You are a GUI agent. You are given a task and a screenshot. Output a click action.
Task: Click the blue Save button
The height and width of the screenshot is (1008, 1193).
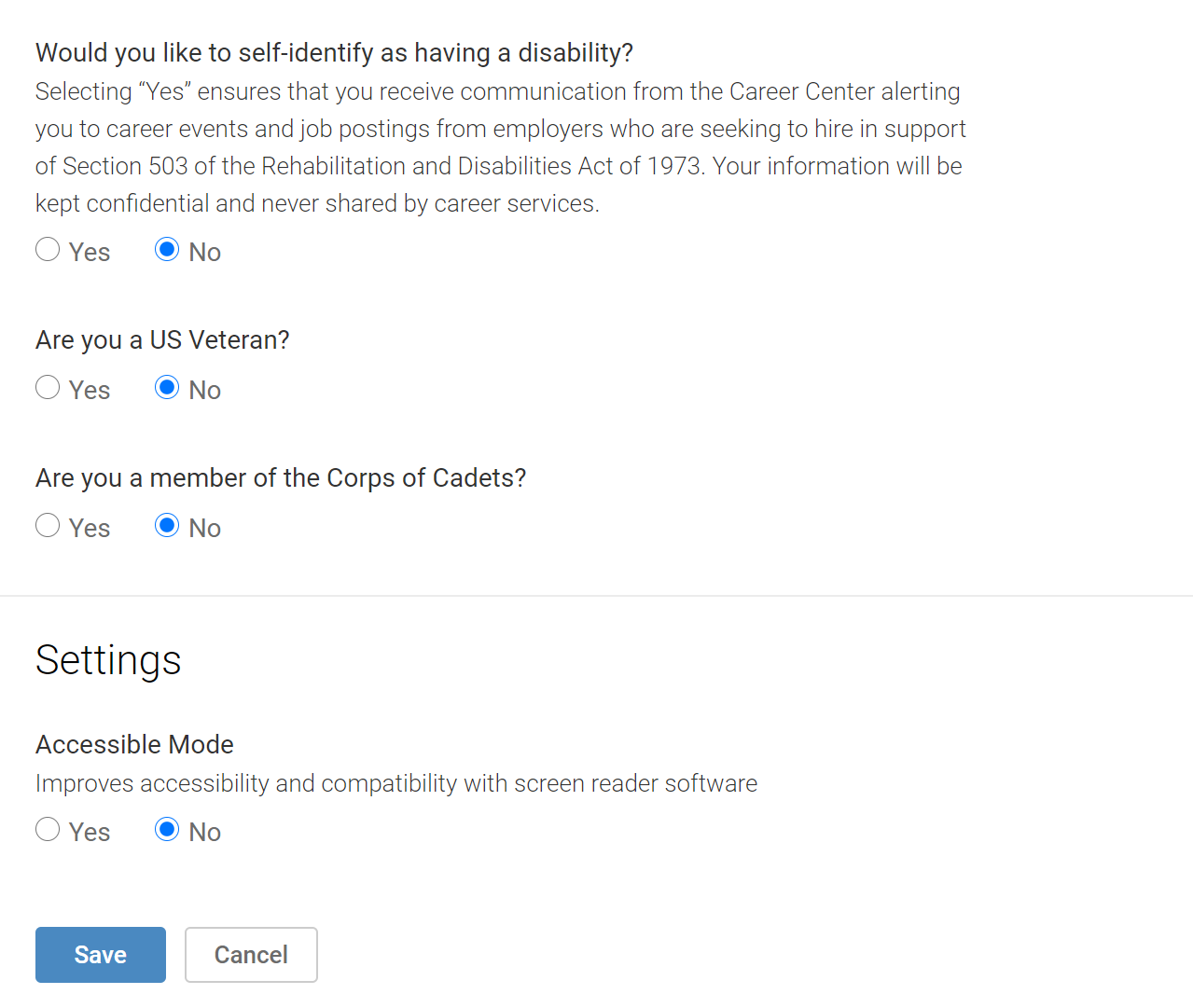[101, 955]
